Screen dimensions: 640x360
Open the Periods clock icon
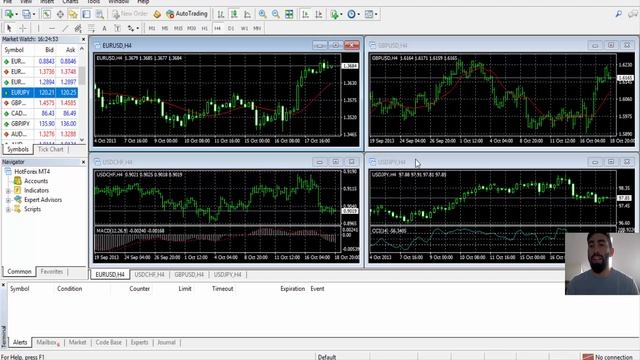351,14
